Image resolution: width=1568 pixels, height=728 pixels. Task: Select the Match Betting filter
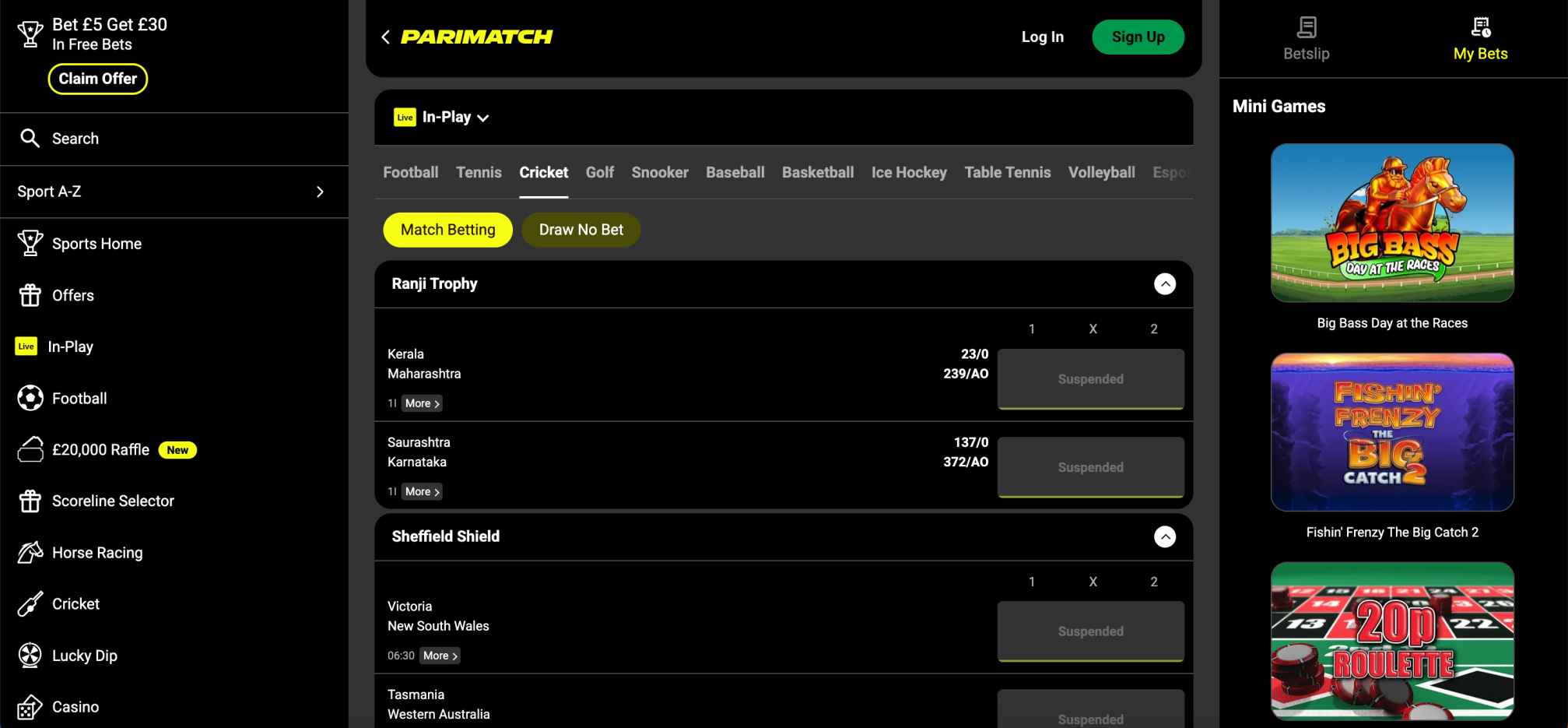pos(447,230)
